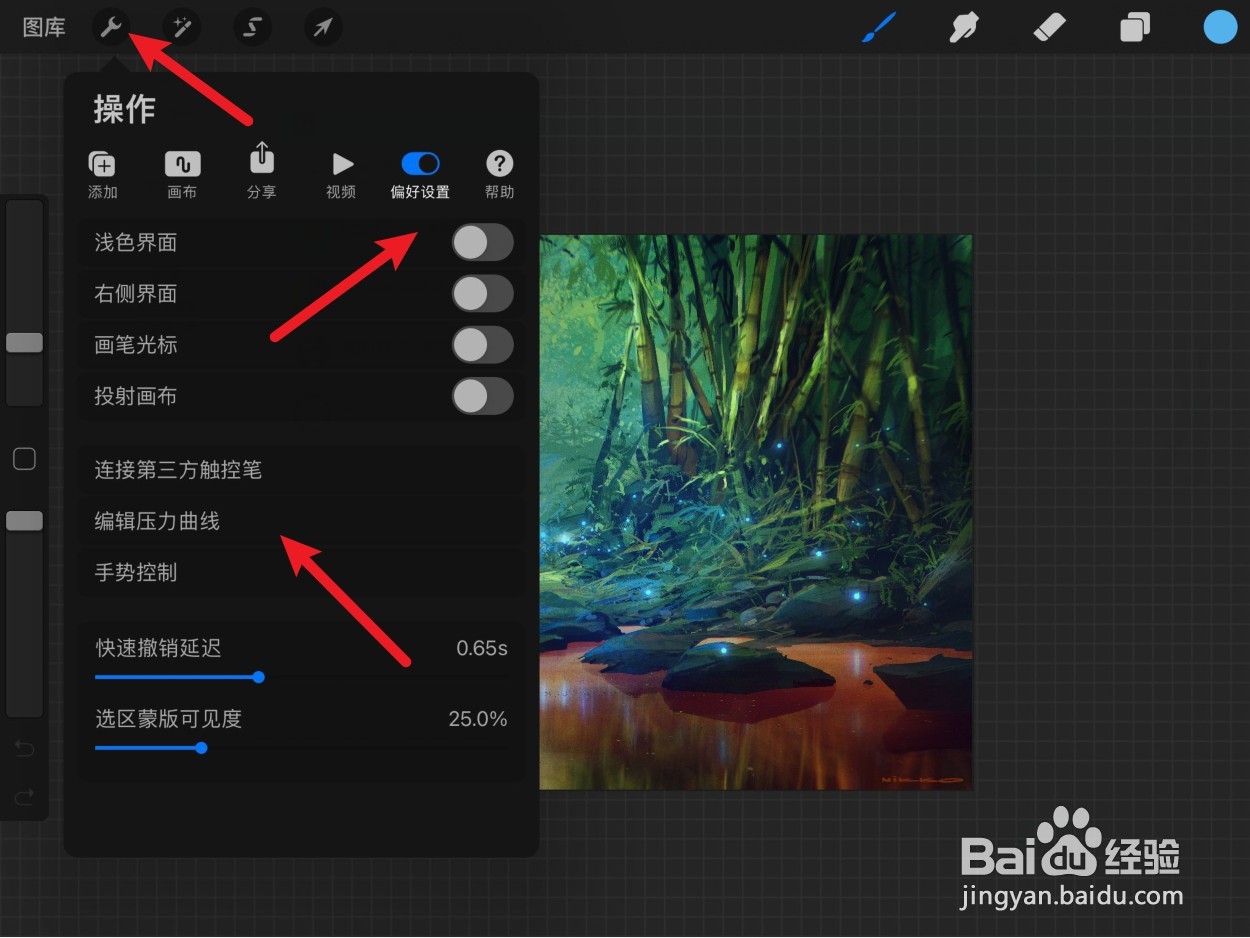This screenshot has width=1250, height=938.
Task: Click the 选区蒙版可见度 slider handle
Action: 202,747
